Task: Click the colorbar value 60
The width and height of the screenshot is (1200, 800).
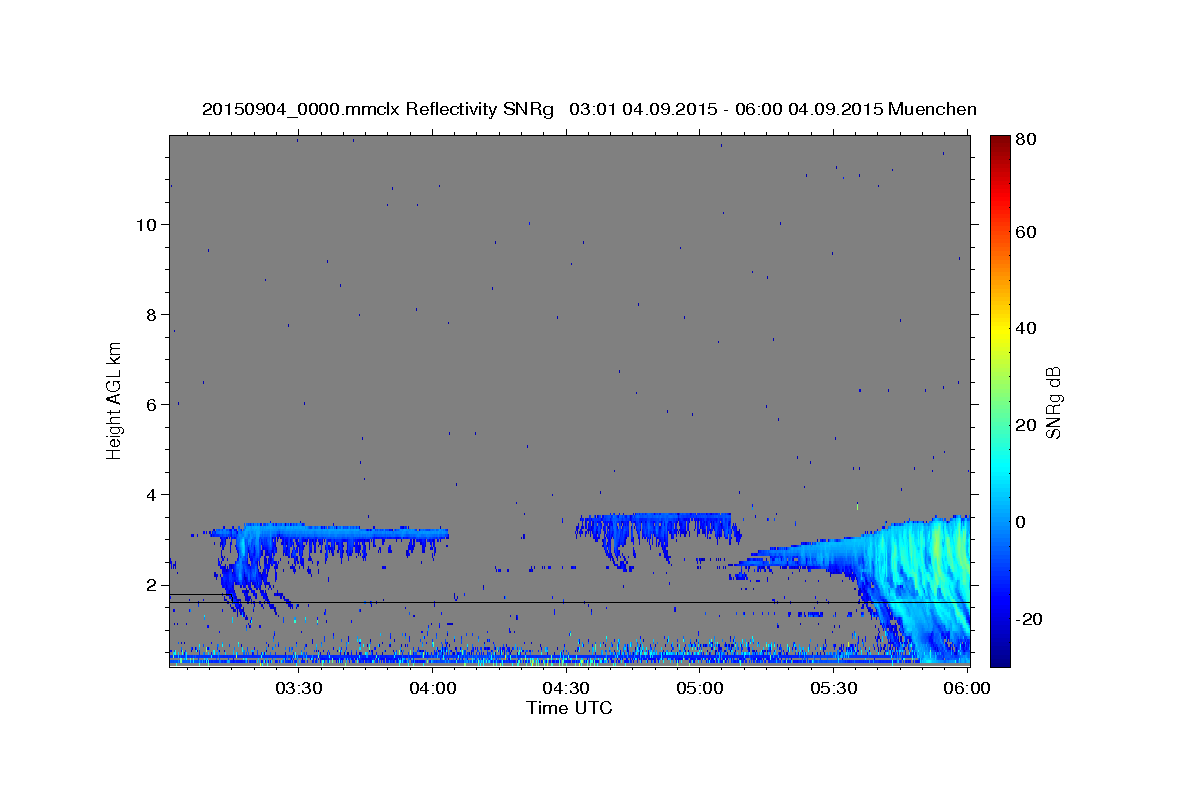Action: tap(1025, 232)
